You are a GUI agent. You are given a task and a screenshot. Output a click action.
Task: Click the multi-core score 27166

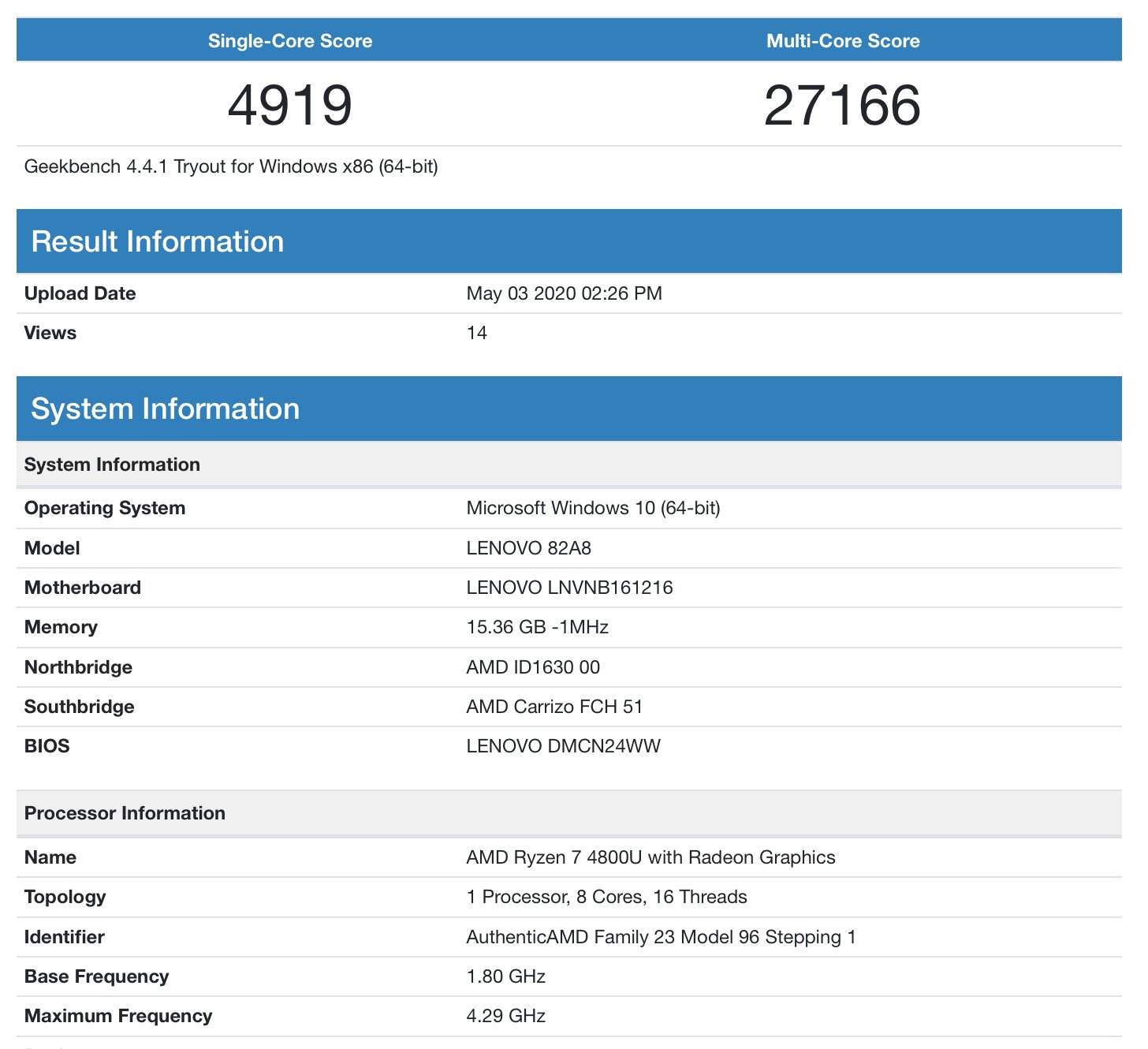click(x=842, y=106)
